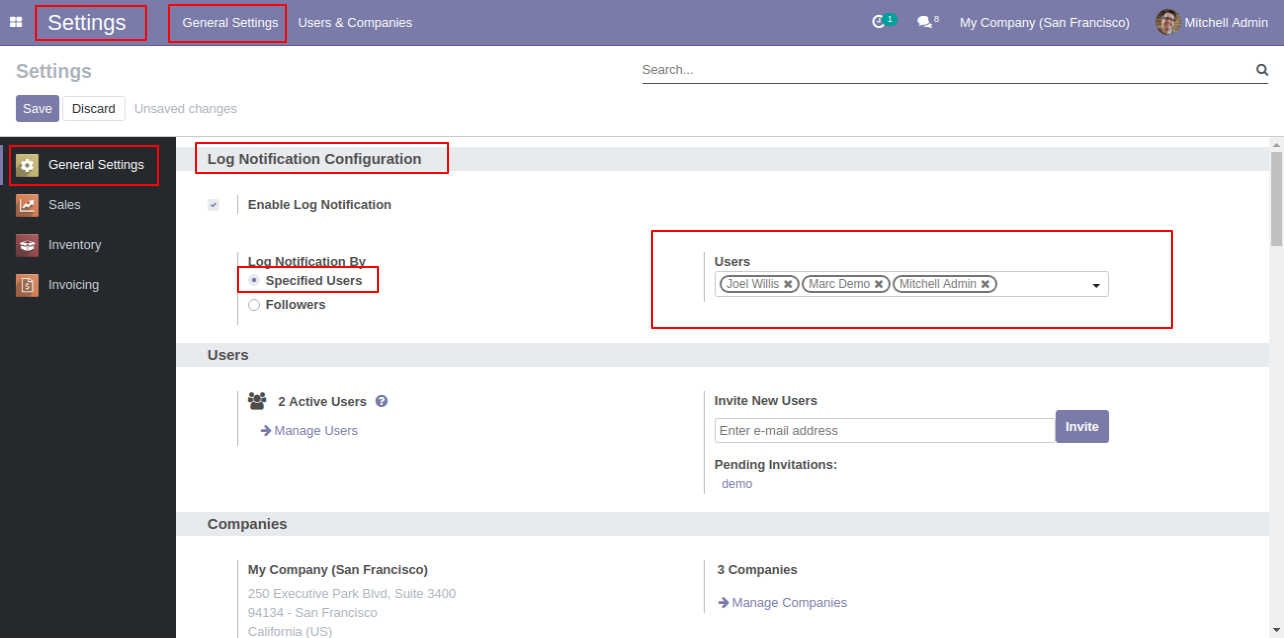Open Mitchell Admin user menu
The width and height of the screenshot is (1284, 638).
1212,22
